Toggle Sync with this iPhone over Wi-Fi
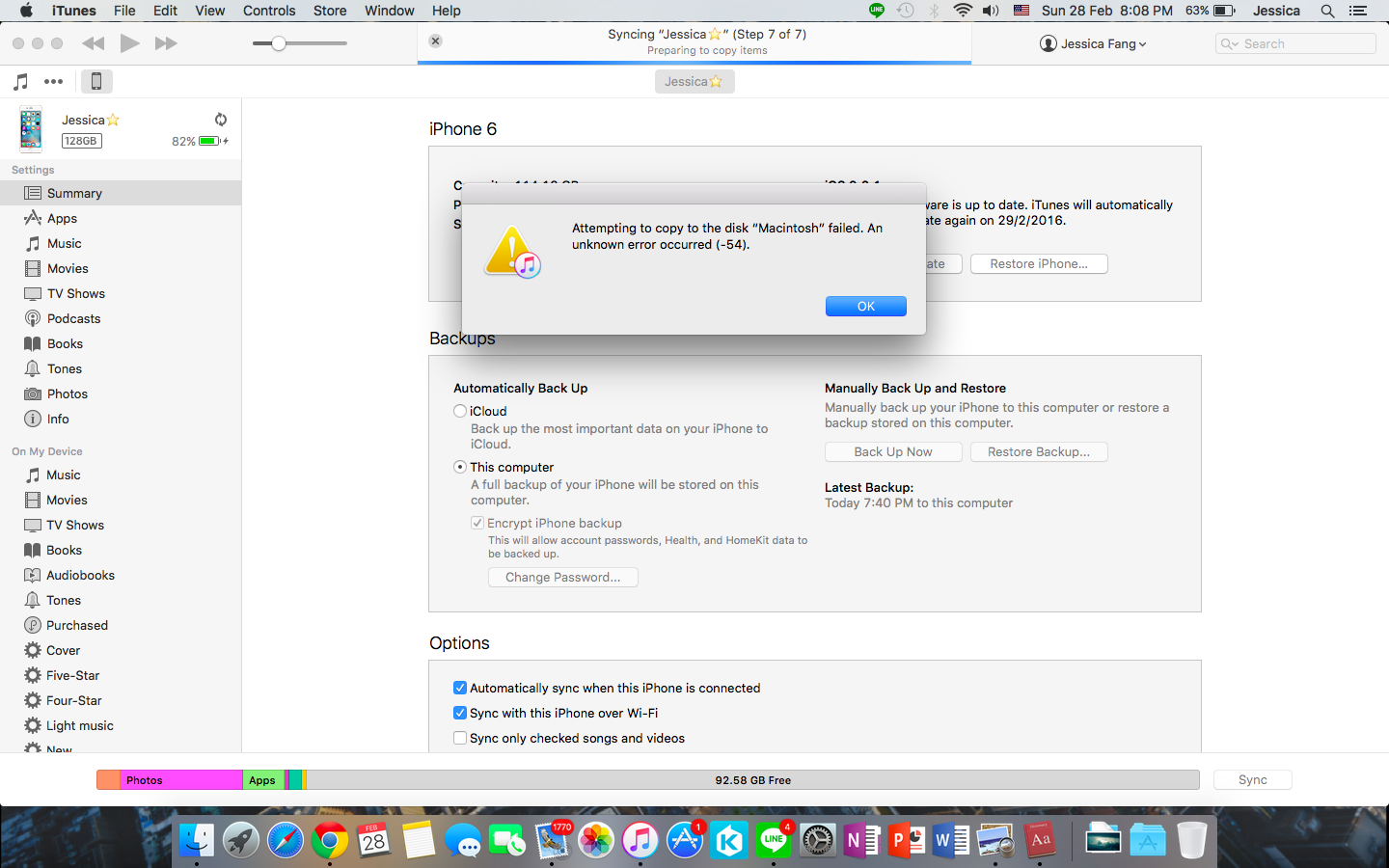The image size is (1389, 868). click(x=460, y=713)
